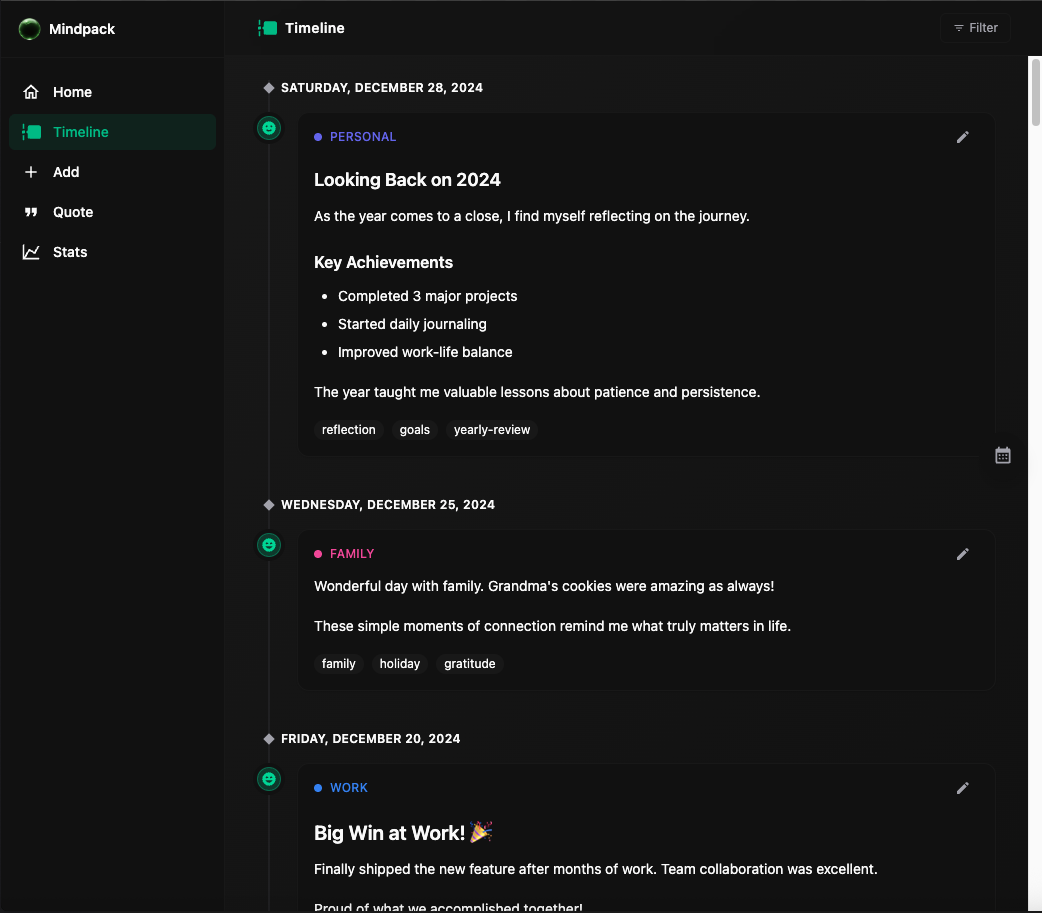
Task: Click the edit pencil on the FAMILY entry
Action: pyautogui.click(x=962, y=553)
